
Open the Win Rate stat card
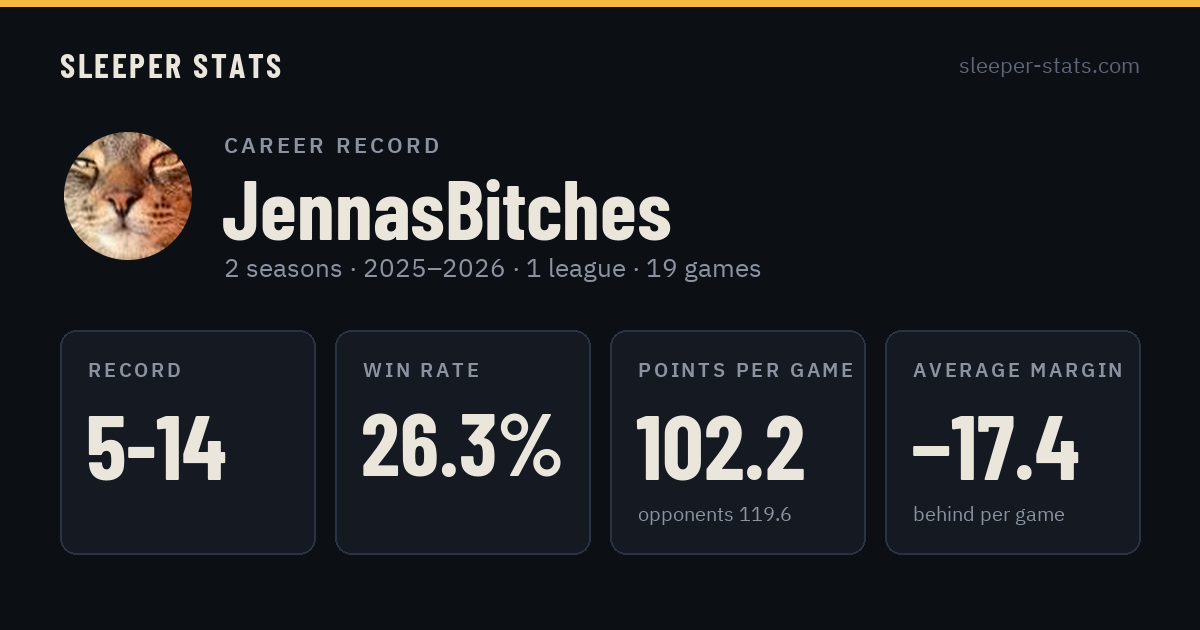click(463, 442)
